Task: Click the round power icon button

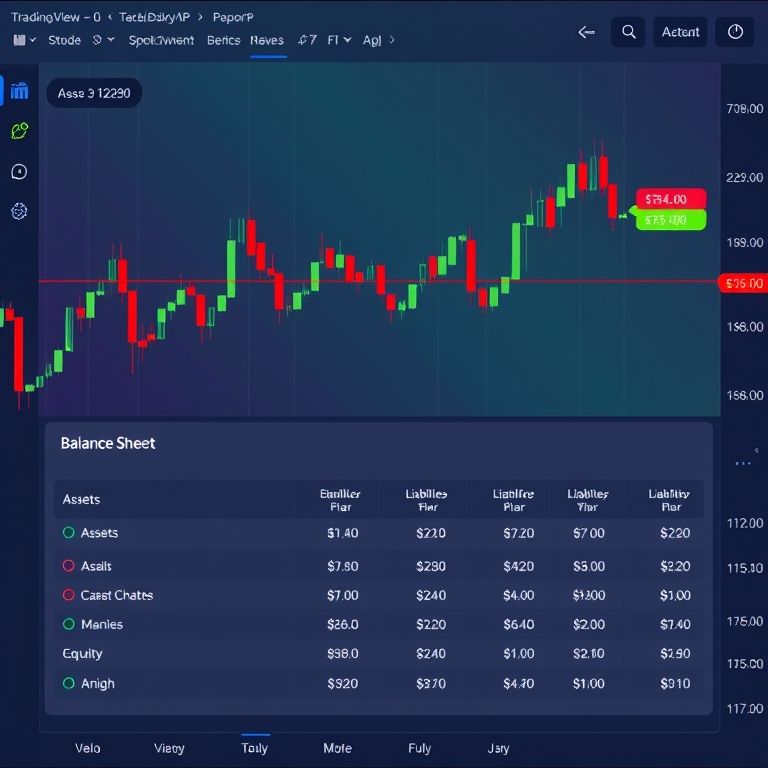Action: pyautogui.click(x=735, y=32)
